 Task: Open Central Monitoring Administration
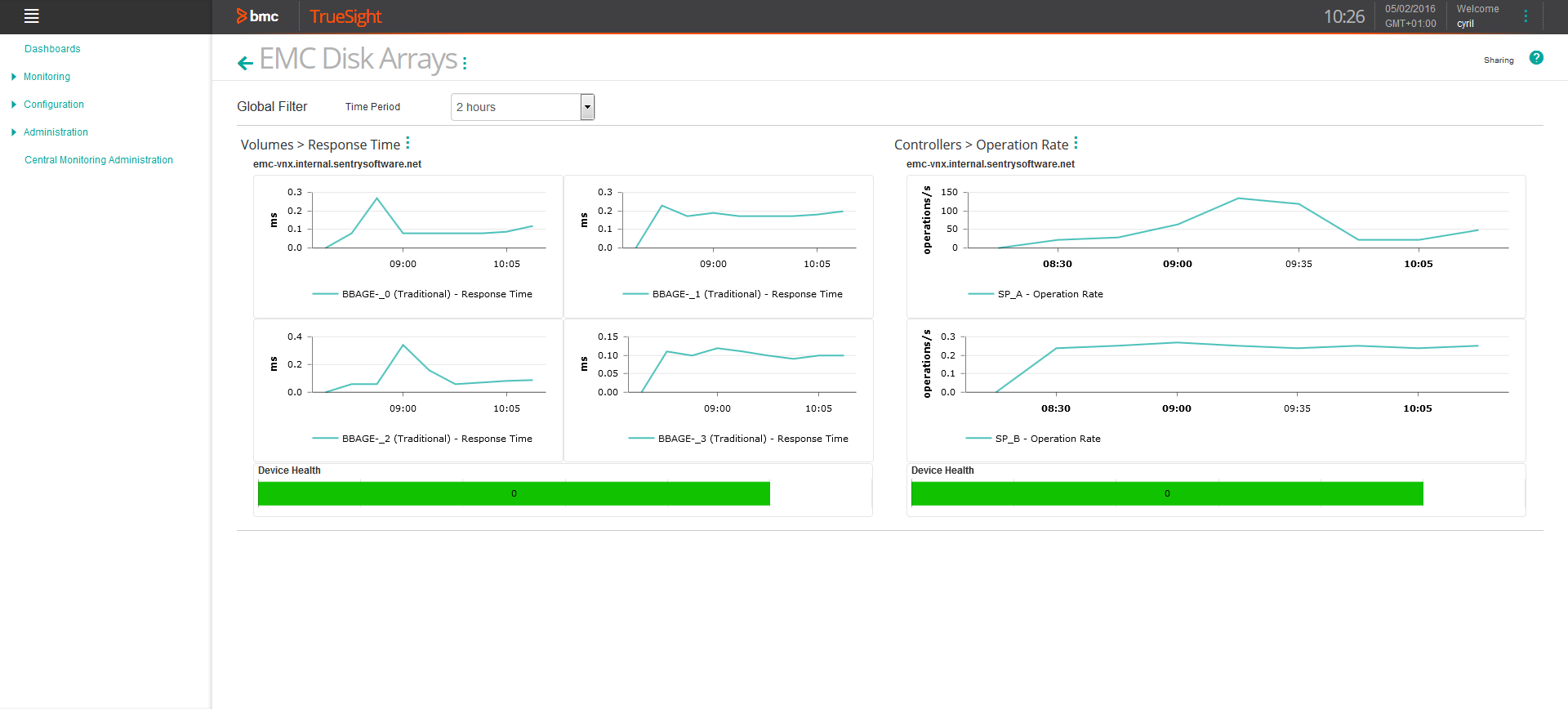pos(99,160)
